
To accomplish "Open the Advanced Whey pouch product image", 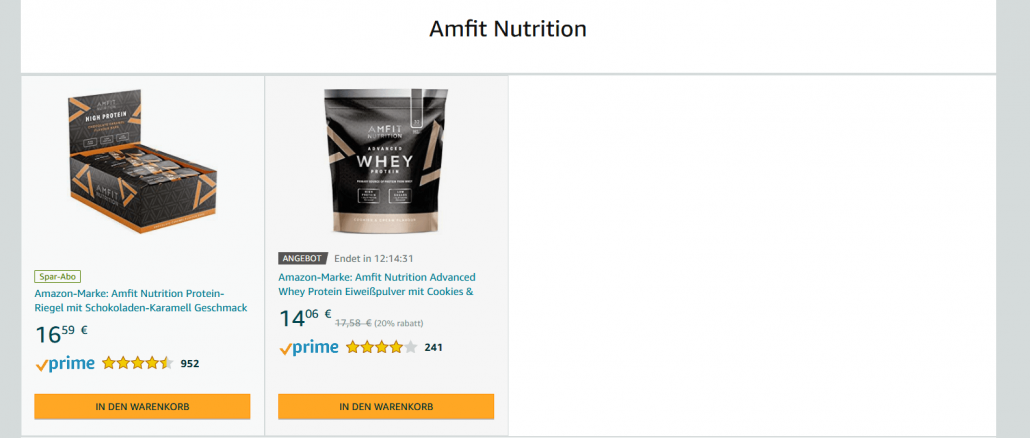I will 386,162.
